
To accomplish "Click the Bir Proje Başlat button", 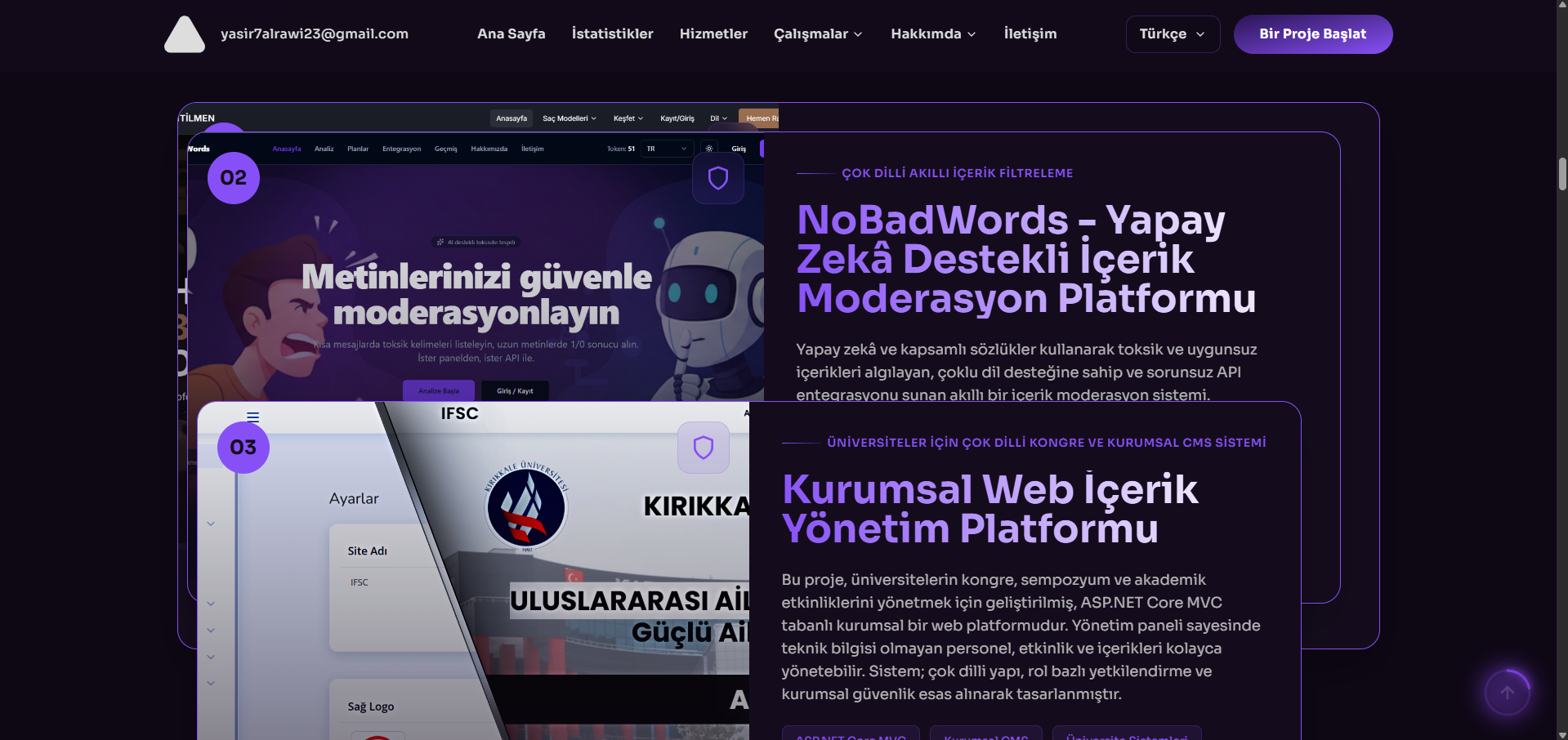I will click(1313, 34).
